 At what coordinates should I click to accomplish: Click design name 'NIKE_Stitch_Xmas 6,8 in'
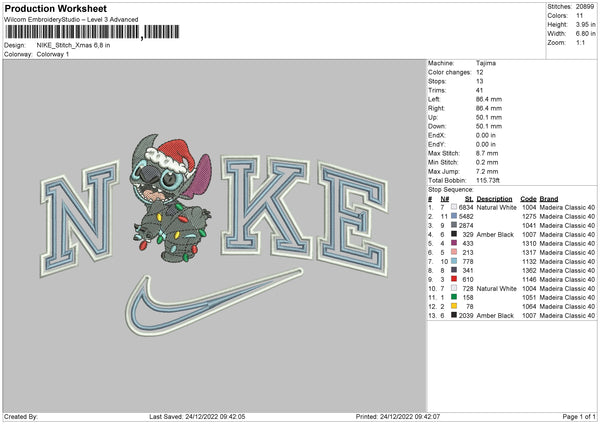tap(73, 45)
